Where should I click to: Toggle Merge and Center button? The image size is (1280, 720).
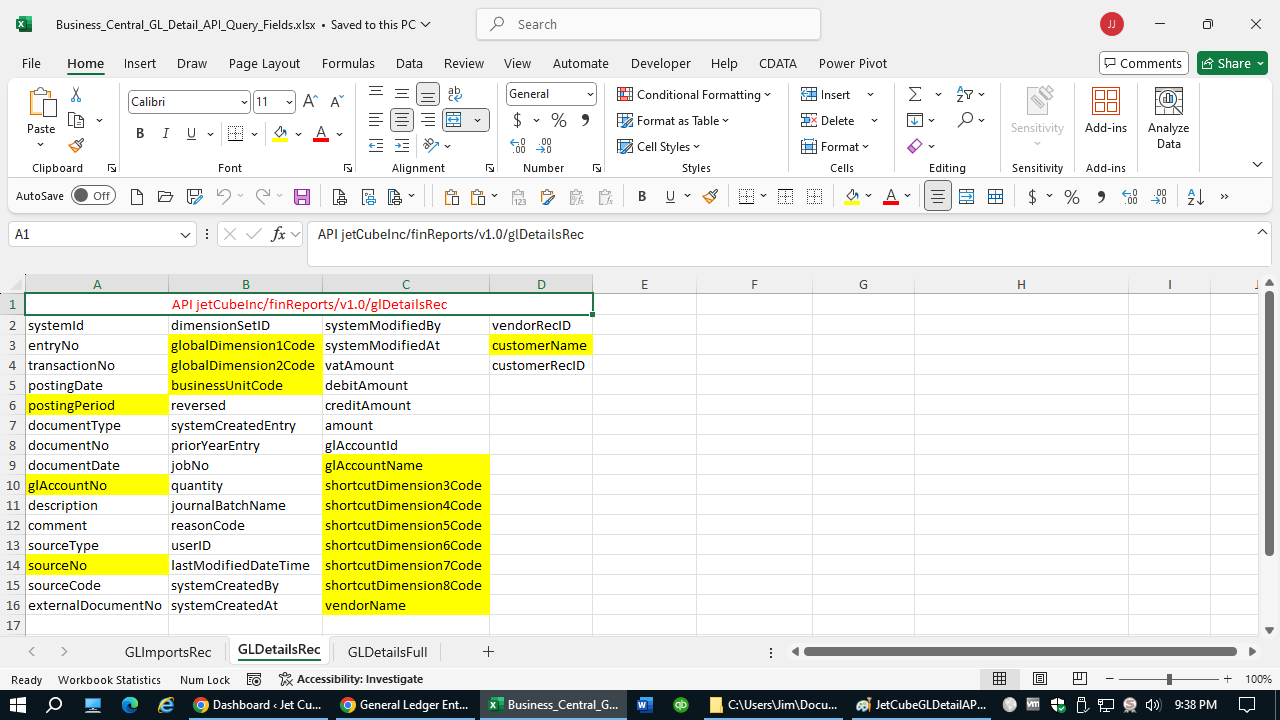coord(454,120)
